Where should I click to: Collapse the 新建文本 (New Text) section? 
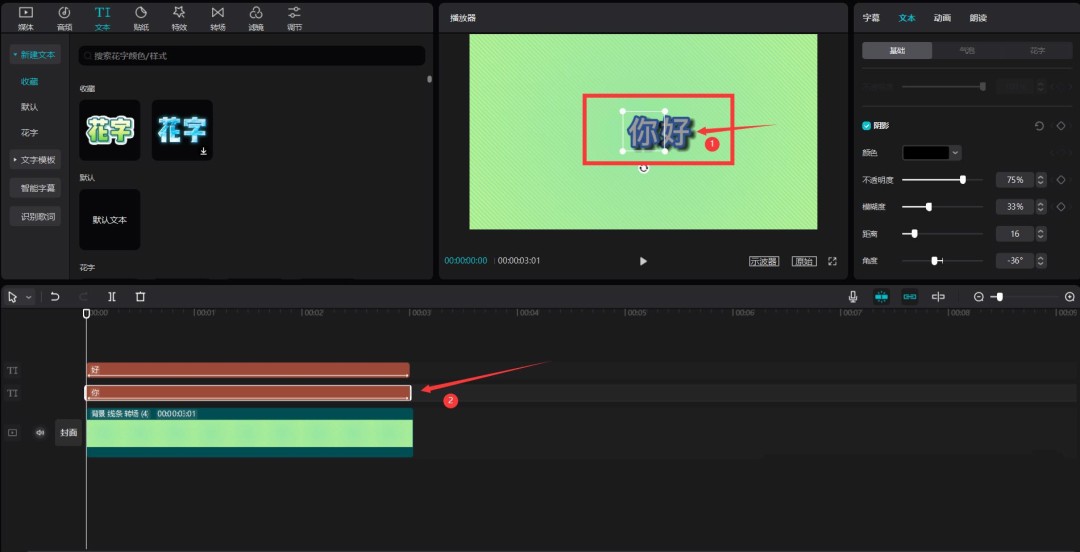pos(35,55)
